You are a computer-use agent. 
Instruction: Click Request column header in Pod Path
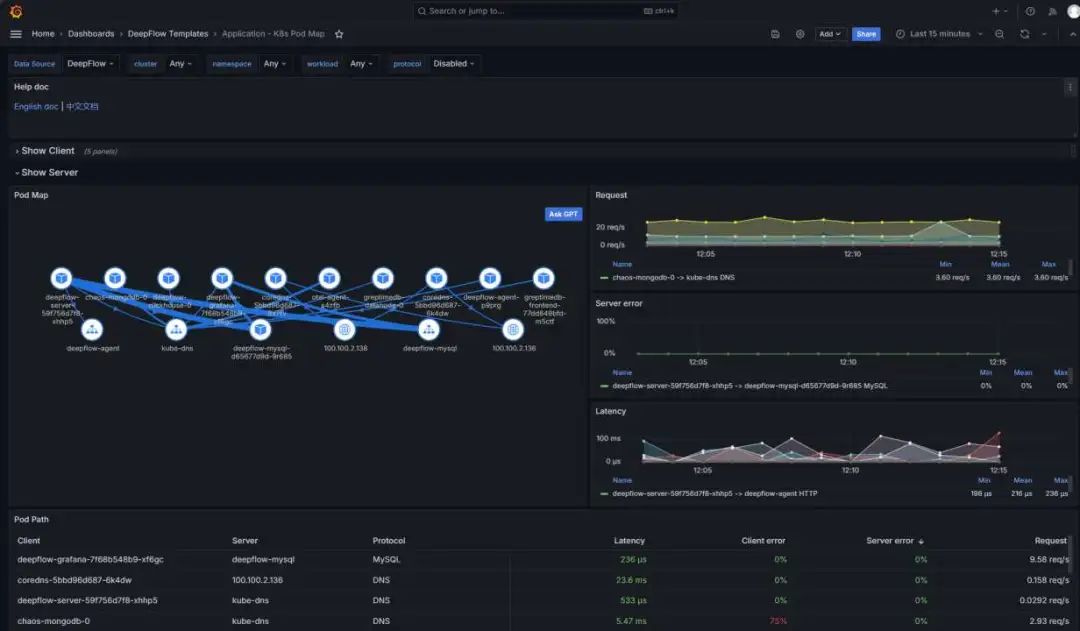point(1050,541)
